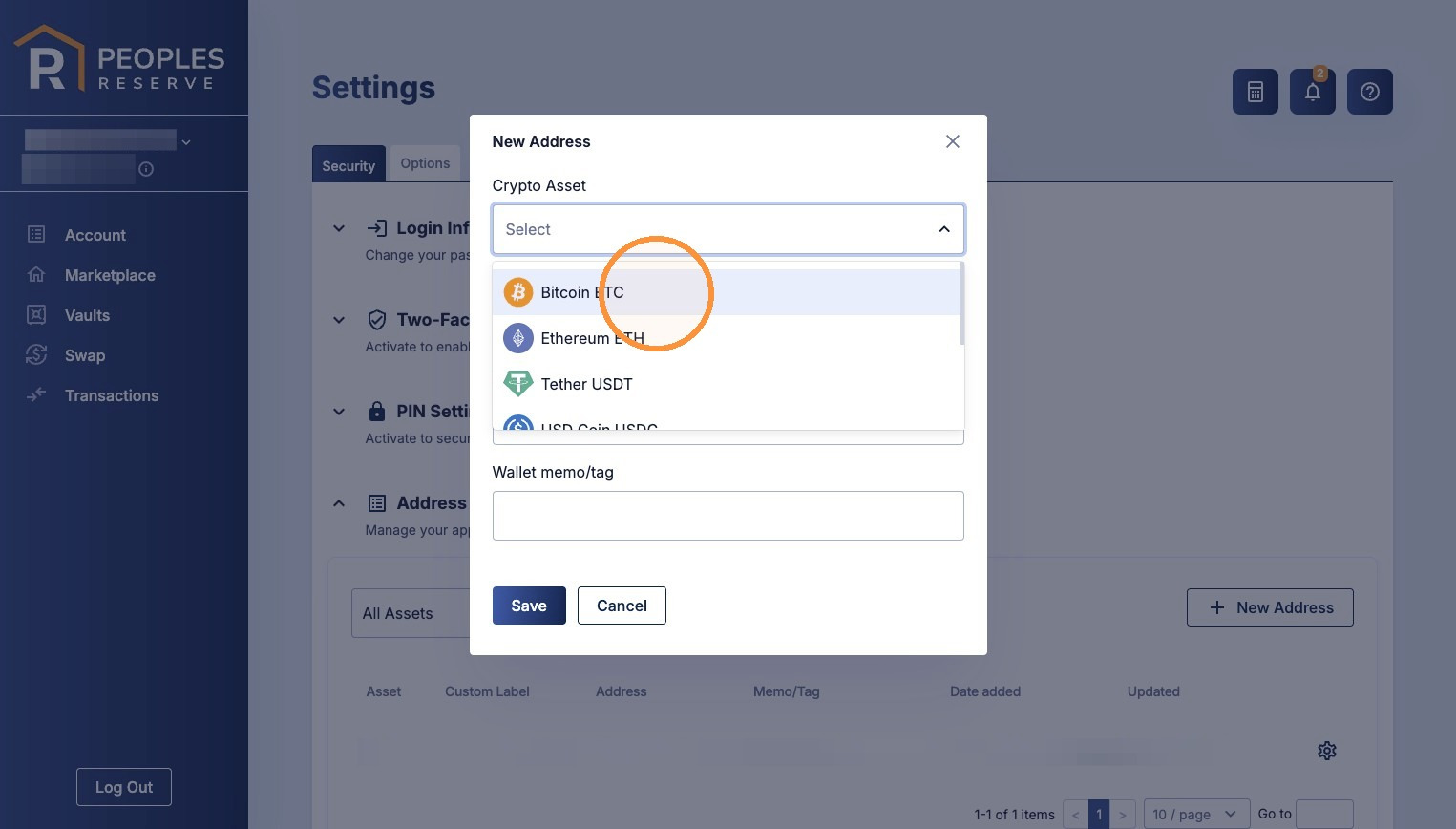The image size is (1456, 829).
Task: Click the Transactions arrows icon
Action: coord(36,394)
